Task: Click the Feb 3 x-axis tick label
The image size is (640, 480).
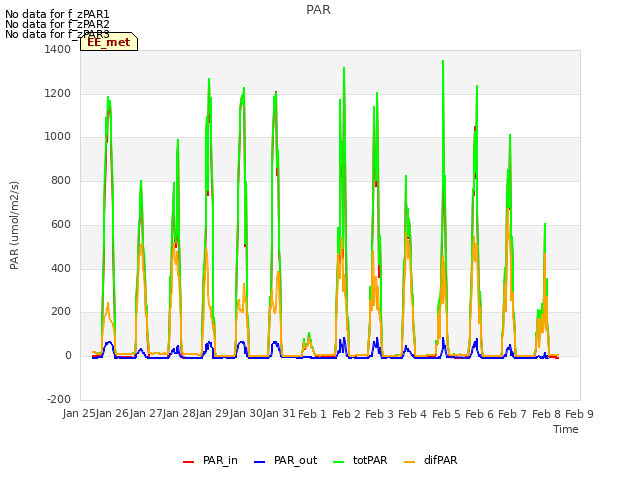Action: point(380,414)
